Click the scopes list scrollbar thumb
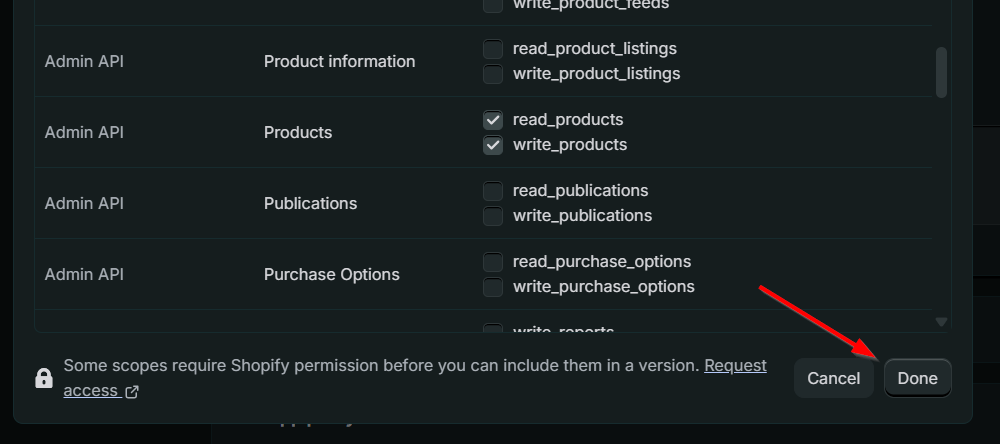 click(940, 72)
